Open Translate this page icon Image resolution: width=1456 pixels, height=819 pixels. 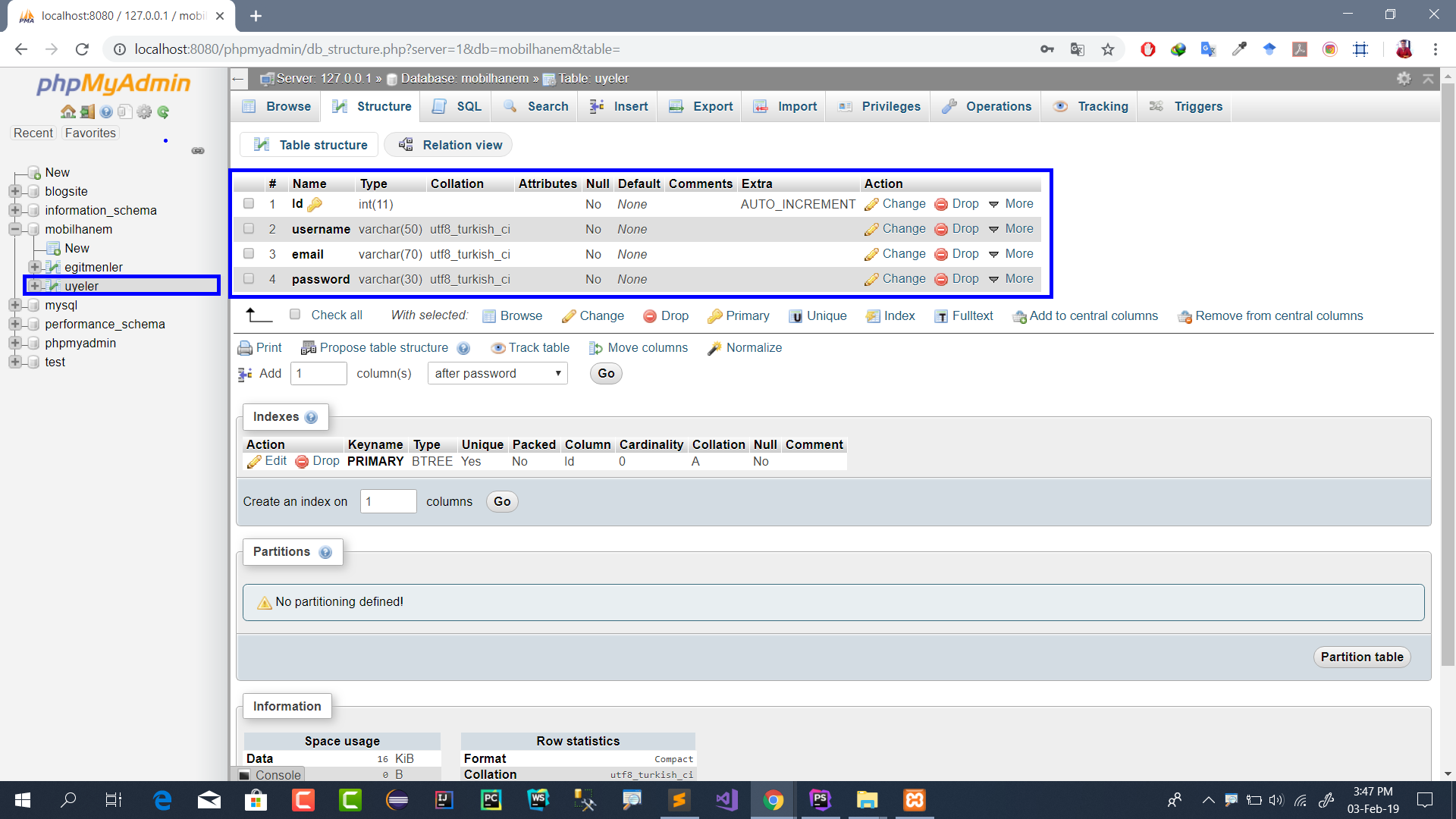coord(1078,49)
